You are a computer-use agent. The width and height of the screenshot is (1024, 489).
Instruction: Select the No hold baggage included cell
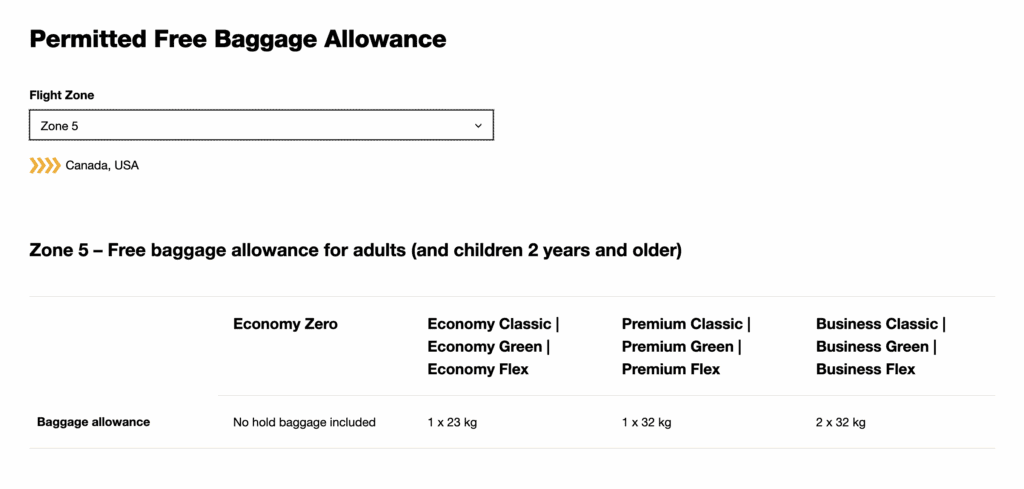click(x=304, y=422)
